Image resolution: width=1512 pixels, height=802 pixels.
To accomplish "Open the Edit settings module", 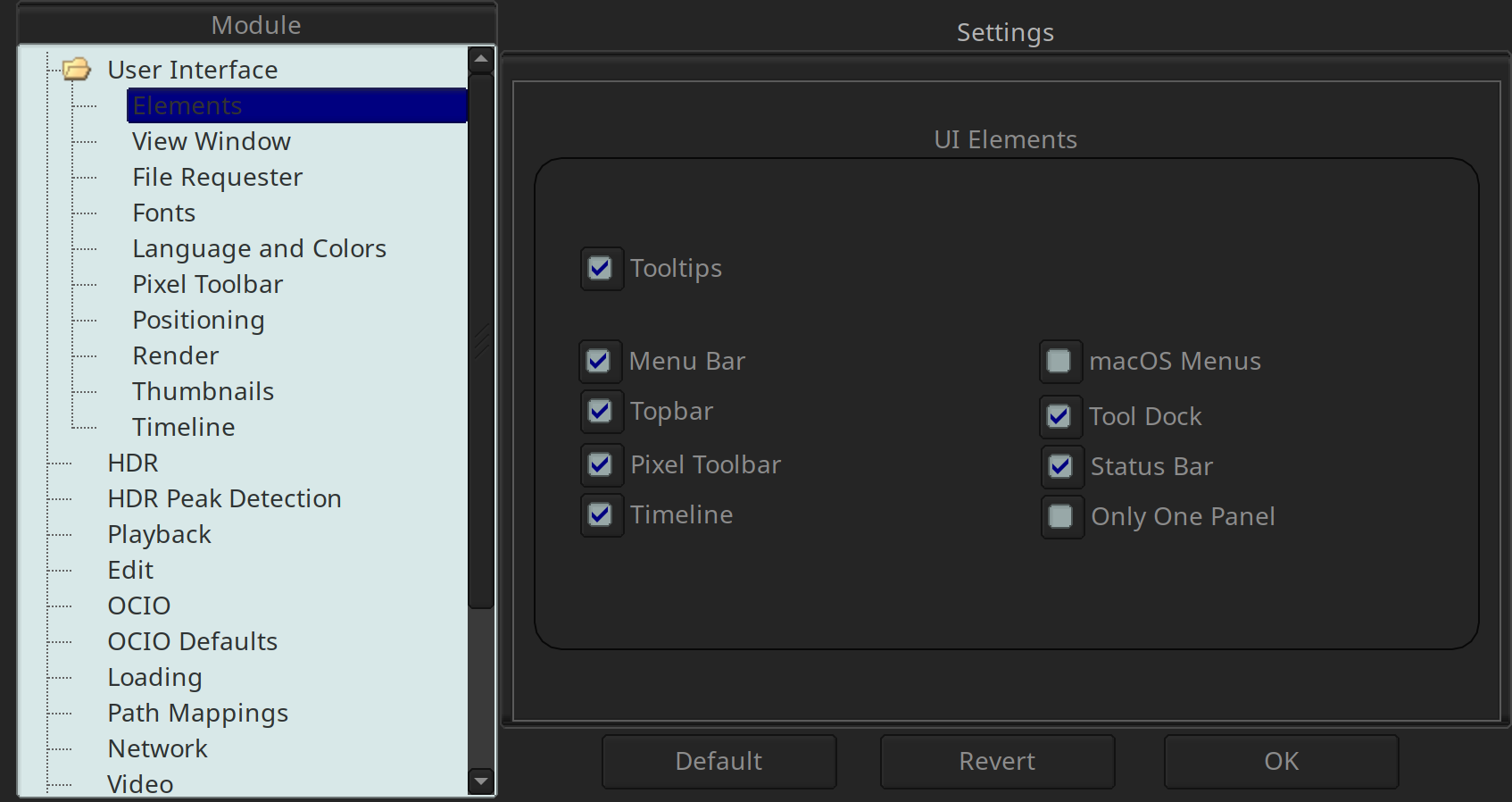I will [131, 570].
